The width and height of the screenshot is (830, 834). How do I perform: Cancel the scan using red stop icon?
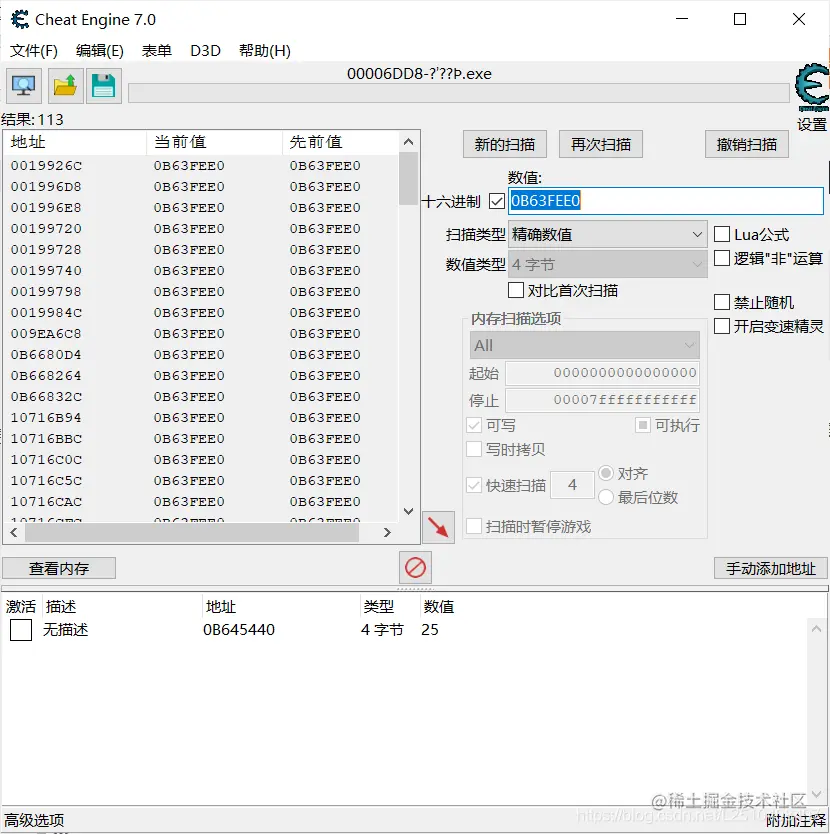[414, 566]
